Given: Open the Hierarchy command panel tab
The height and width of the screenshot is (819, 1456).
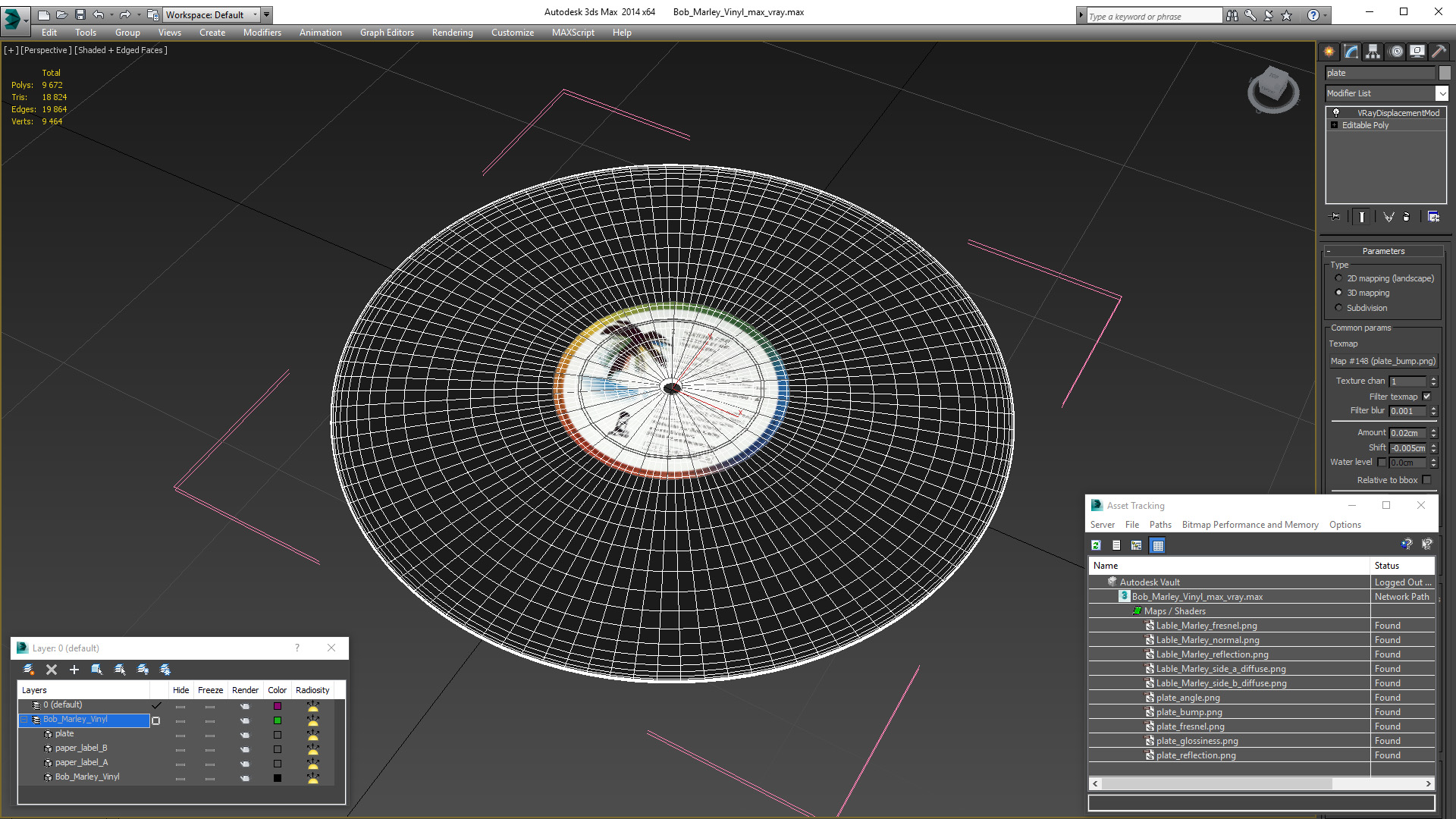Looking at the screenshot, I should tap(1373, 52).
